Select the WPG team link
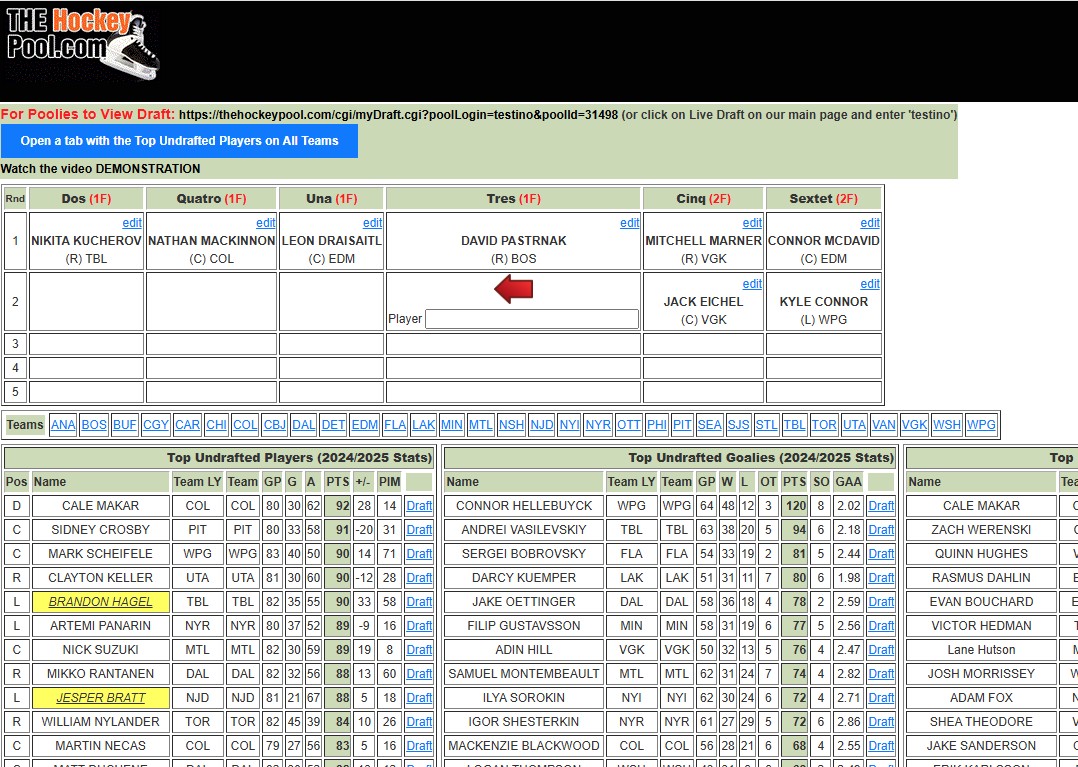This screenshot has width=1078, height=767. (x=981, y=425)
